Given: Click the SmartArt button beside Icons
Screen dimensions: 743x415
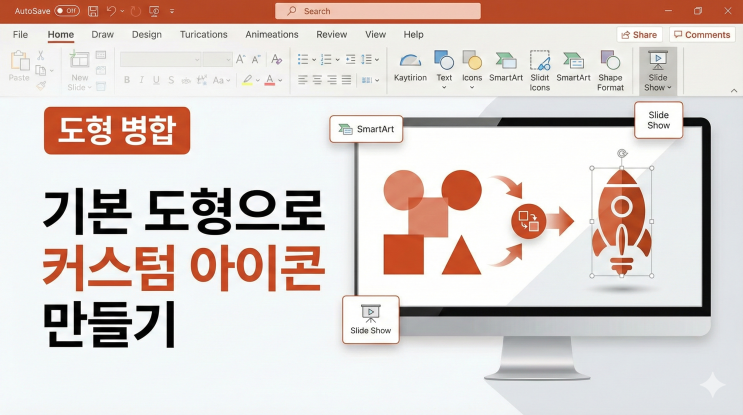Looking at the screenshot, I should tap(506, 67).
